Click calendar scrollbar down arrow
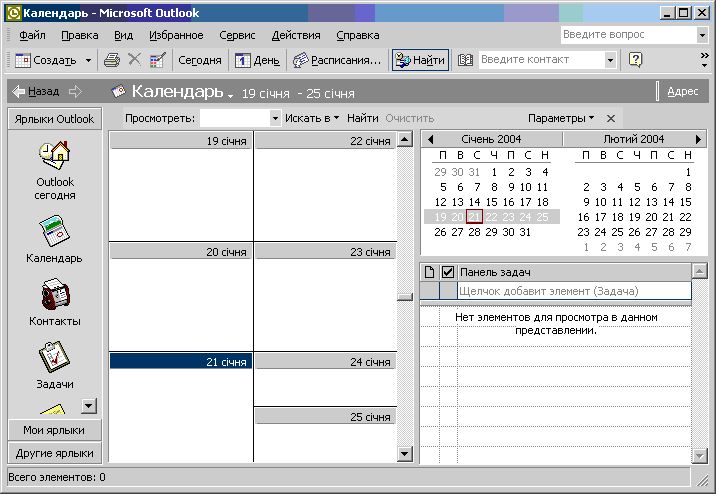Screen dimensions: 716x494 [x=405, y=454]
